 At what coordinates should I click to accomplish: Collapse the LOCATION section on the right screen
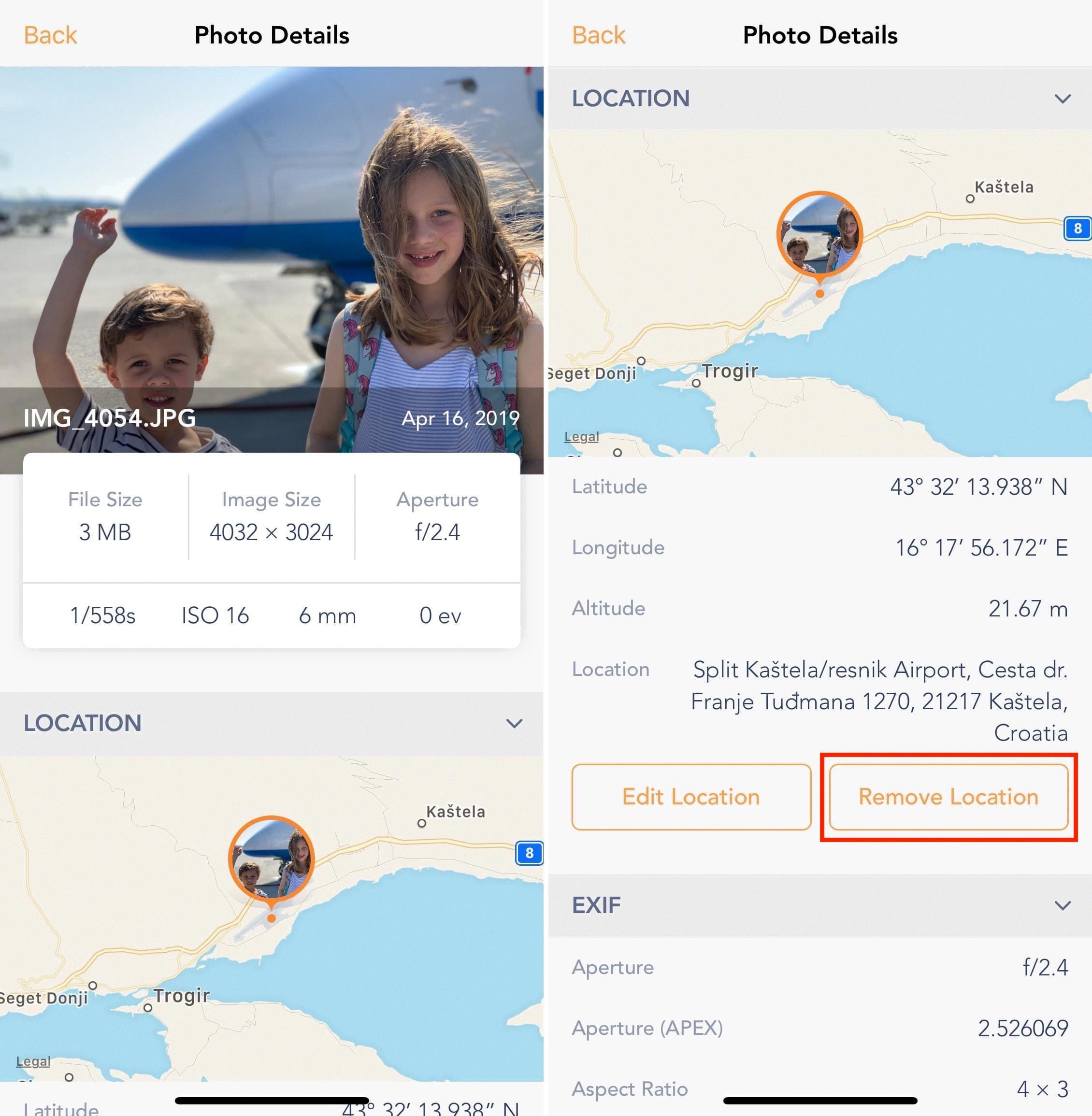click(x=1062, y=99)
